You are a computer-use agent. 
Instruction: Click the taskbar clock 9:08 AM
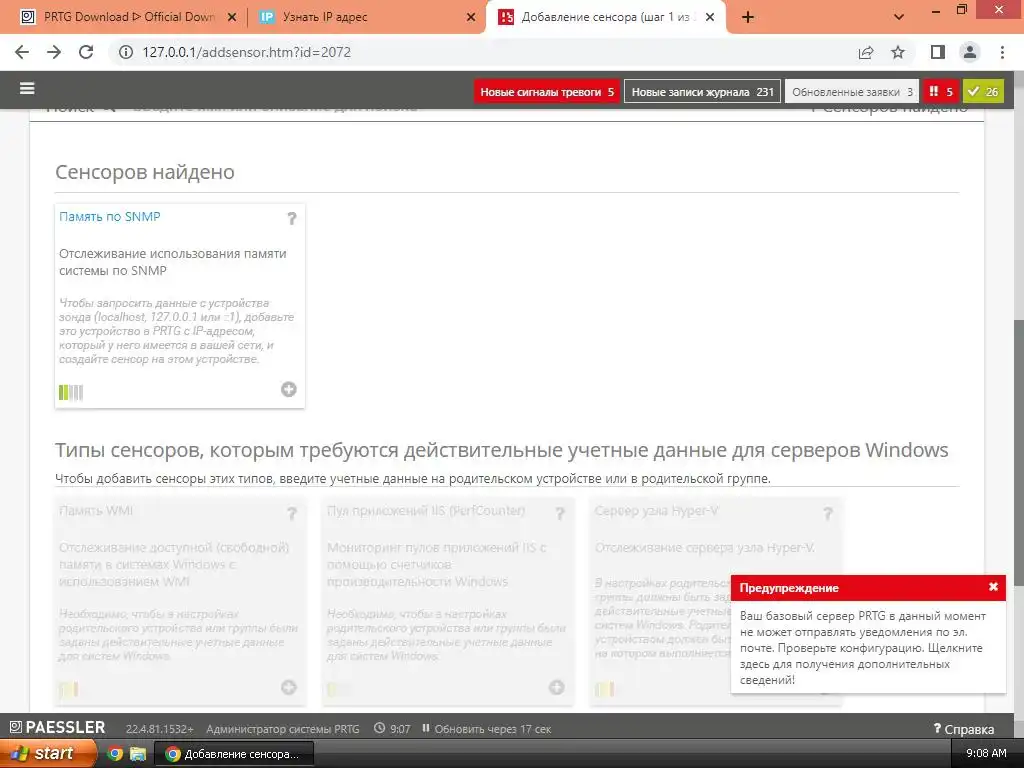986,753
